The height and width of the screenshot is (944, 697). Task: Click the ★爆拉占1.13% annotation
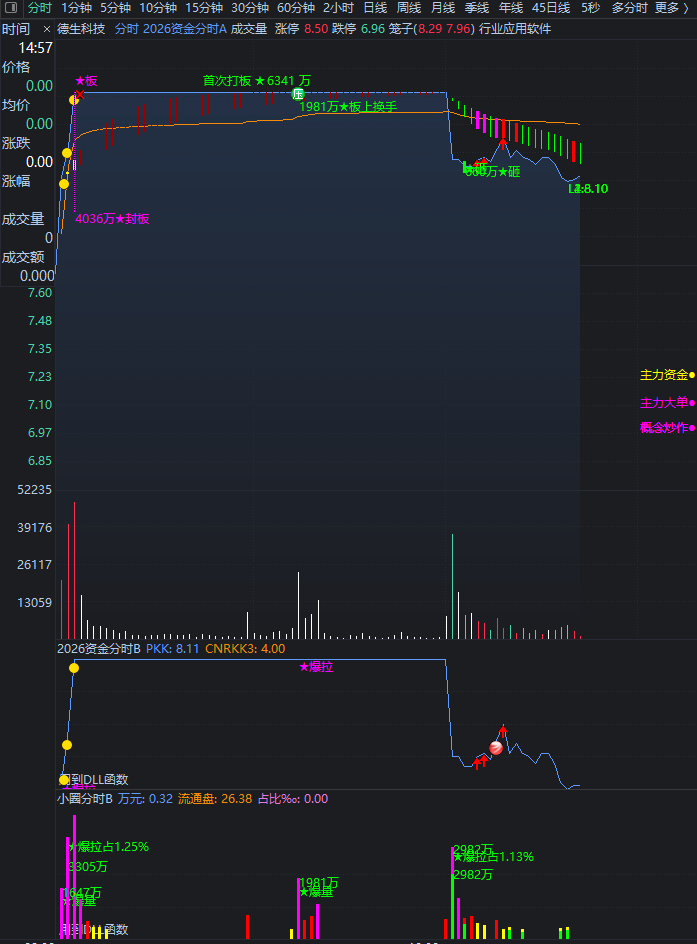(x=494, y=857)
